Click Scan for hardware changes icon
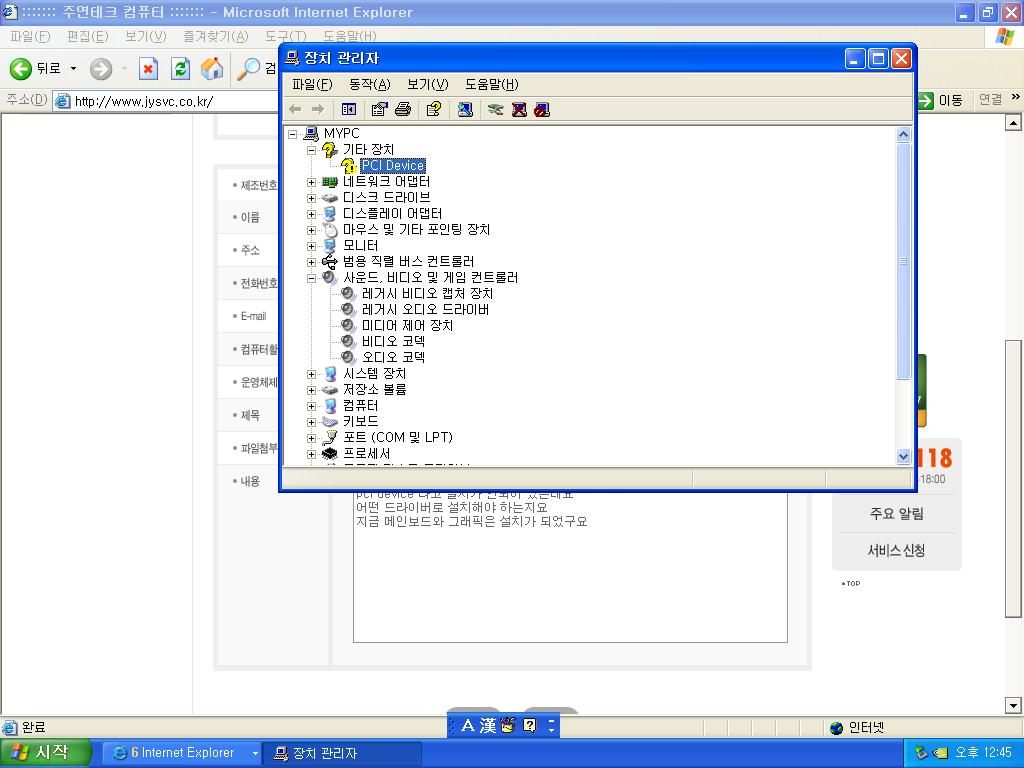This screenshot has width=1024, height=768. coord(465,109)
